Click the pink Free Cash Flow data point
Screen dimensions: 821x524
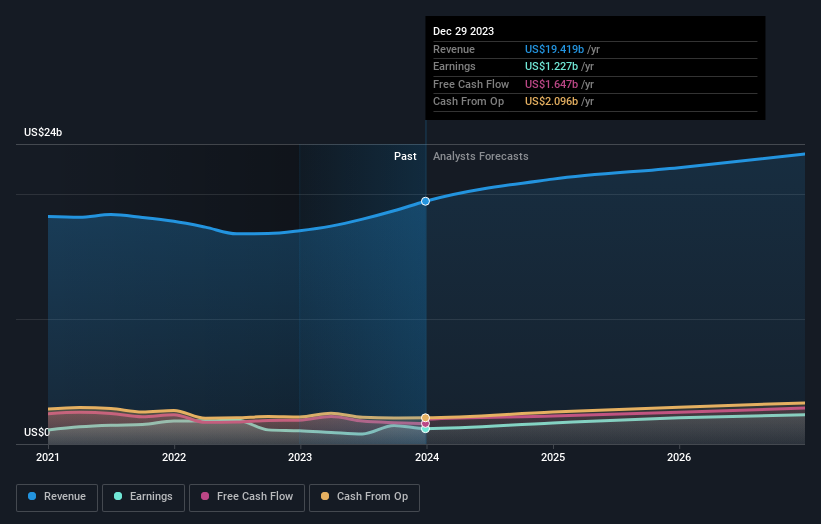coord(426,423)
